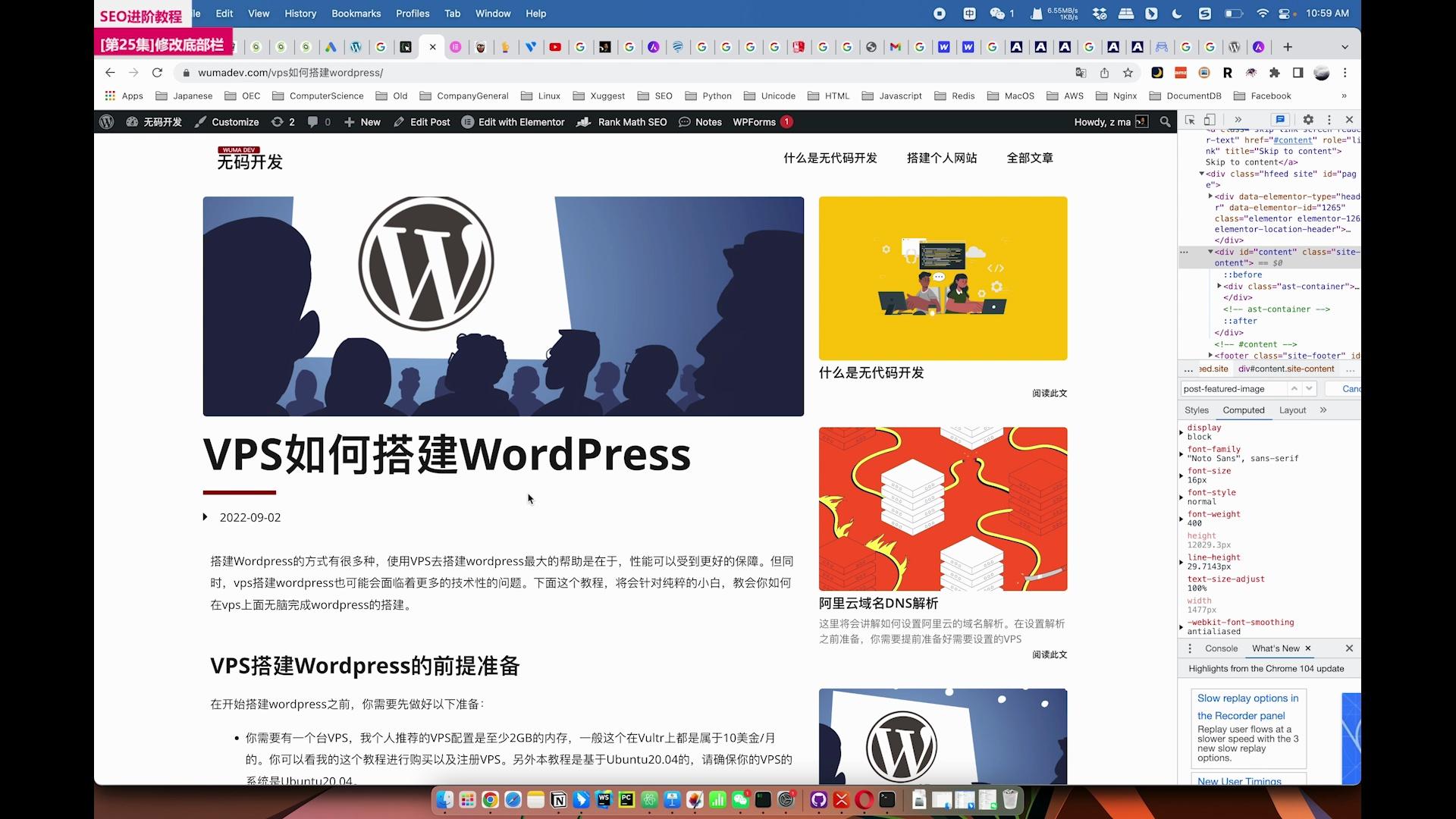The height and width of the screenshot is (819, 1456).
Task: Open the Python bookmarks folder
Action: click(x=708, y=96)
